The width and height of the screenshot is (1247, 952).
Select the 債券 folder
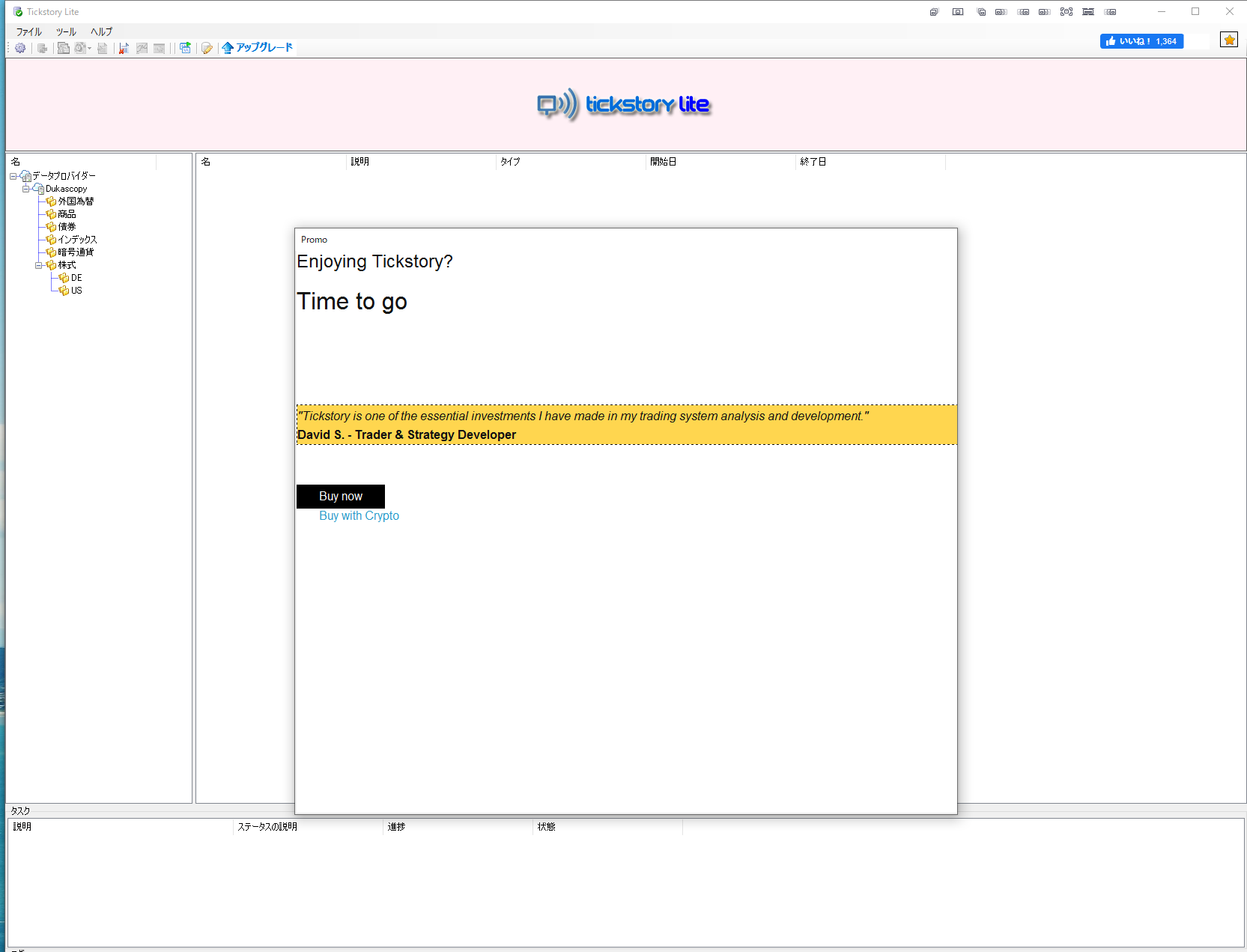tap(67, 227)
